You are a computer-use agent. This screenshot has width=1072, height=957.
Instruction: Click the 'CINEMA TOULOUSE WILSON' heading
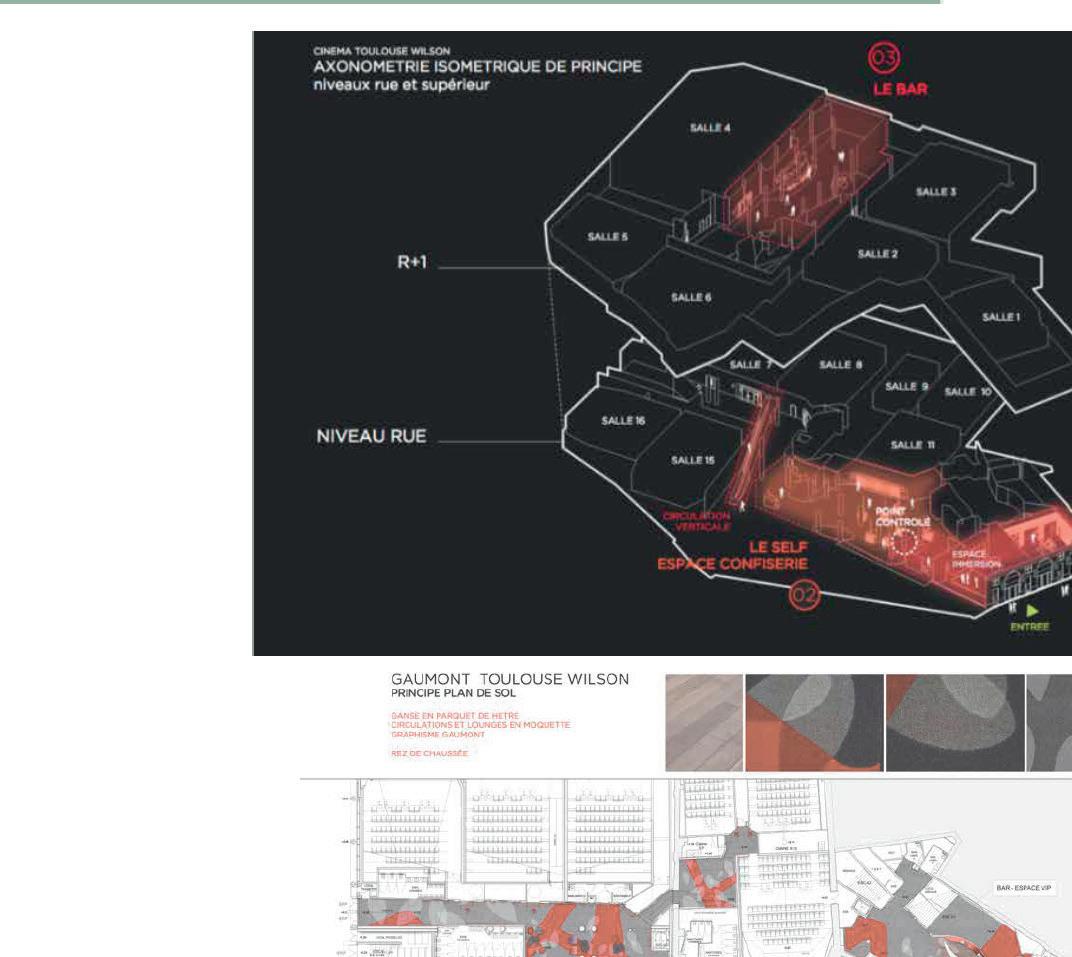(381, 51)
